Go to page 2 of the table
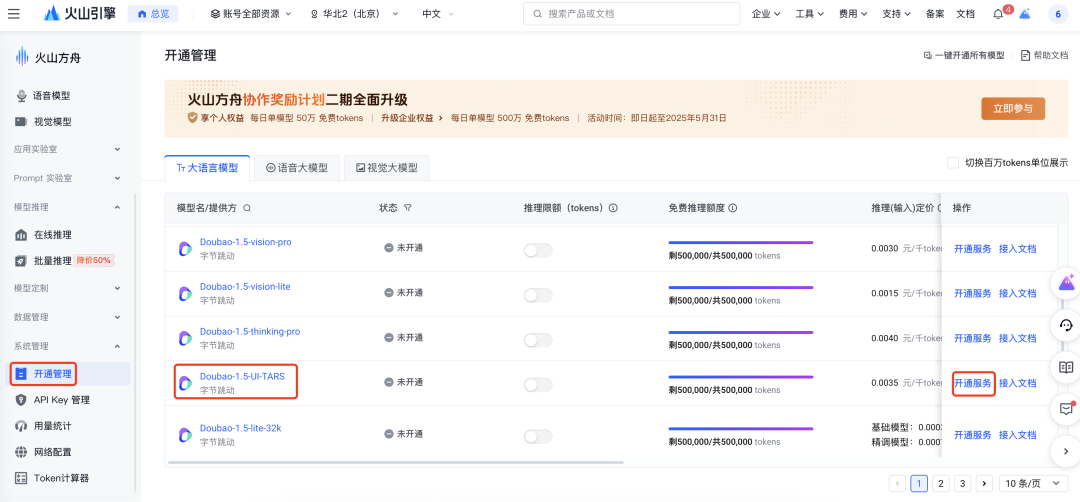Image resolution: width=1080 pixels, height=502 pixels. pos(941,483)
